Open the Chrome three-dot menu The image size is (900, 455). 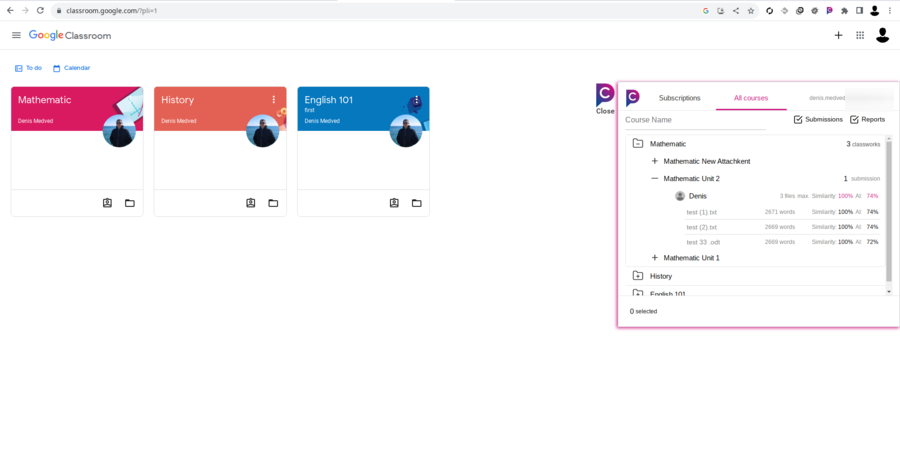890,10
